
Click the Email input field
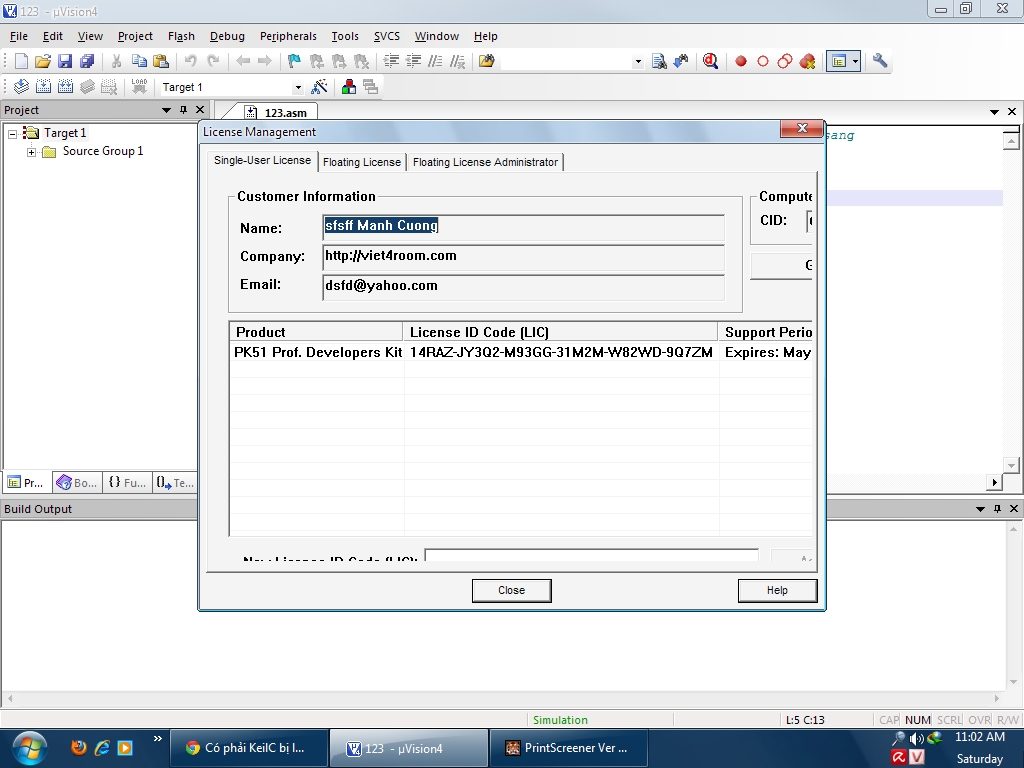coord(524,287)
